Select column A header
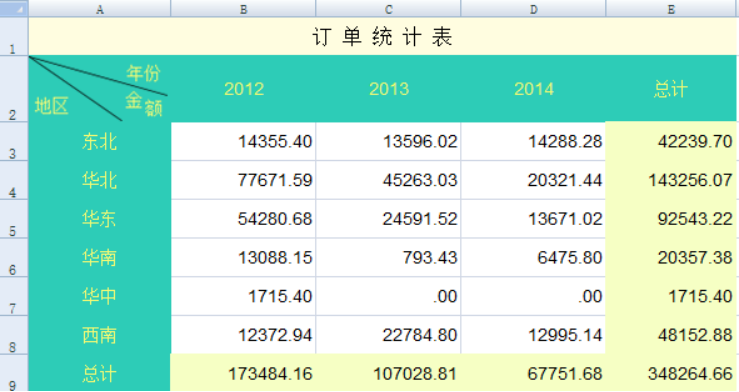Screen dimensions: 739x392 [99, 8]
